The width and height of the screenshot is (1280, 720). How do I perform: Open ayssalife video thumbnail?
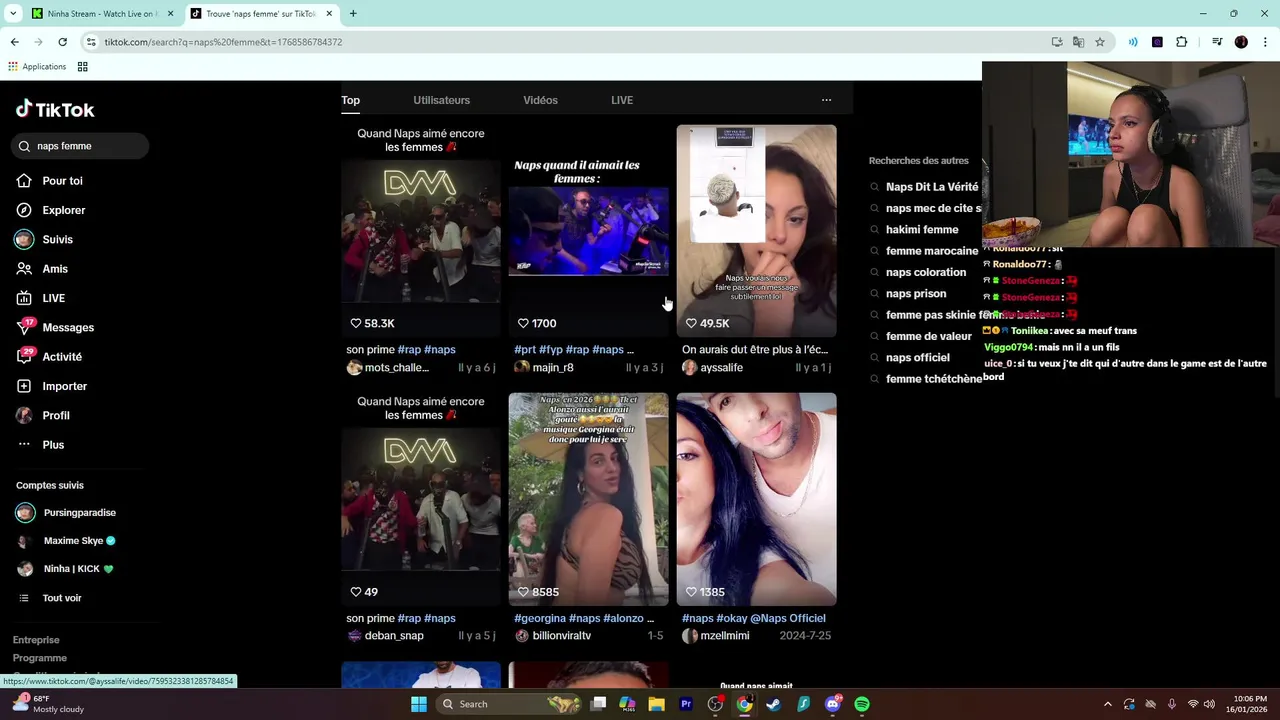click(757, 231)
